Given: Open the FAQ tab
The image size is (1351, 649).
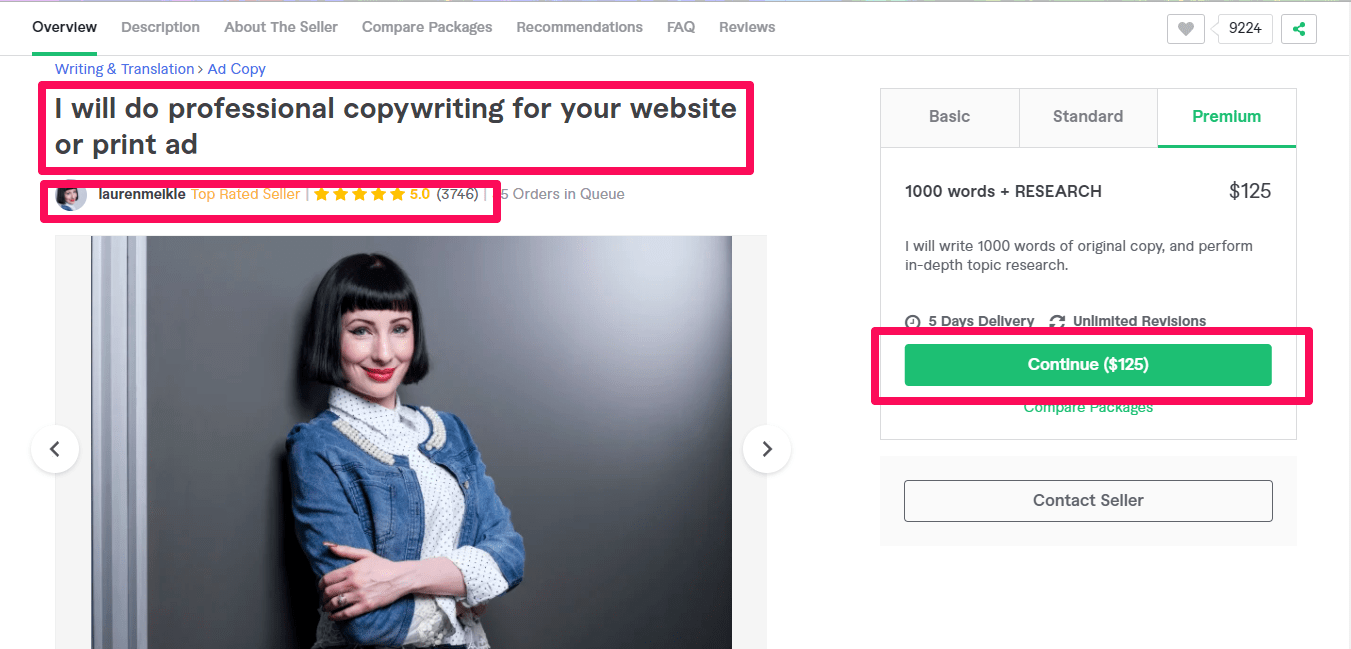Looking at the screenshot, I should [x=681, y=27].
